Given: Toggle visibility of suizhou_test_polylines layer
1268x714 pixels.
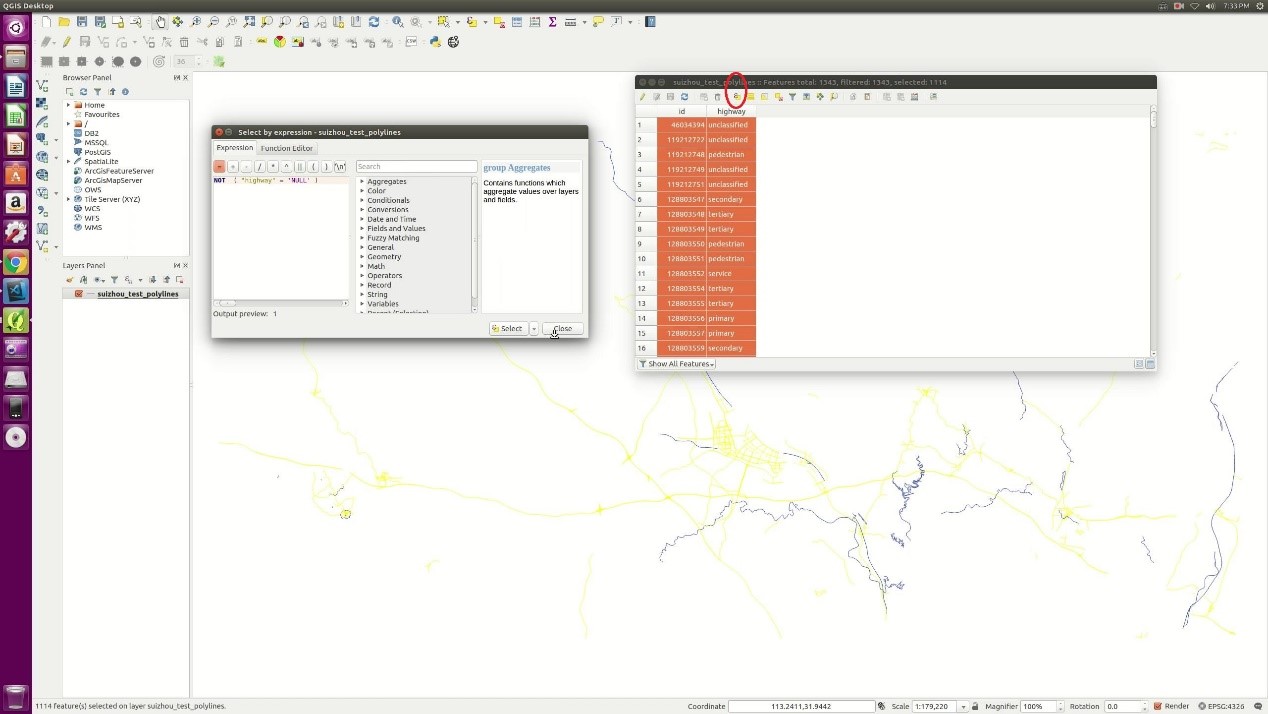Looking at the screenshot, I should 78,294.
